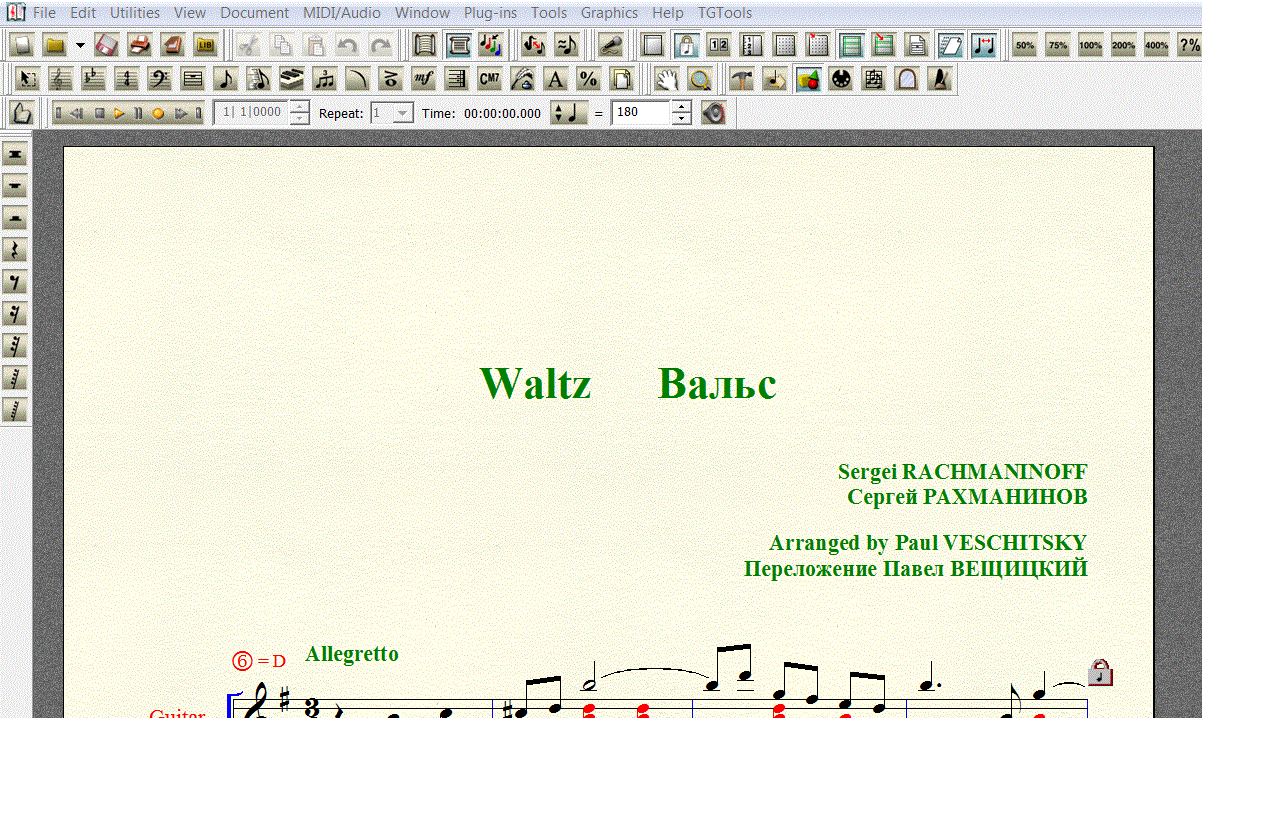Select the Hand Grabber tool
This screenshot has width=1274, height=817.
[x=667, y=79]
